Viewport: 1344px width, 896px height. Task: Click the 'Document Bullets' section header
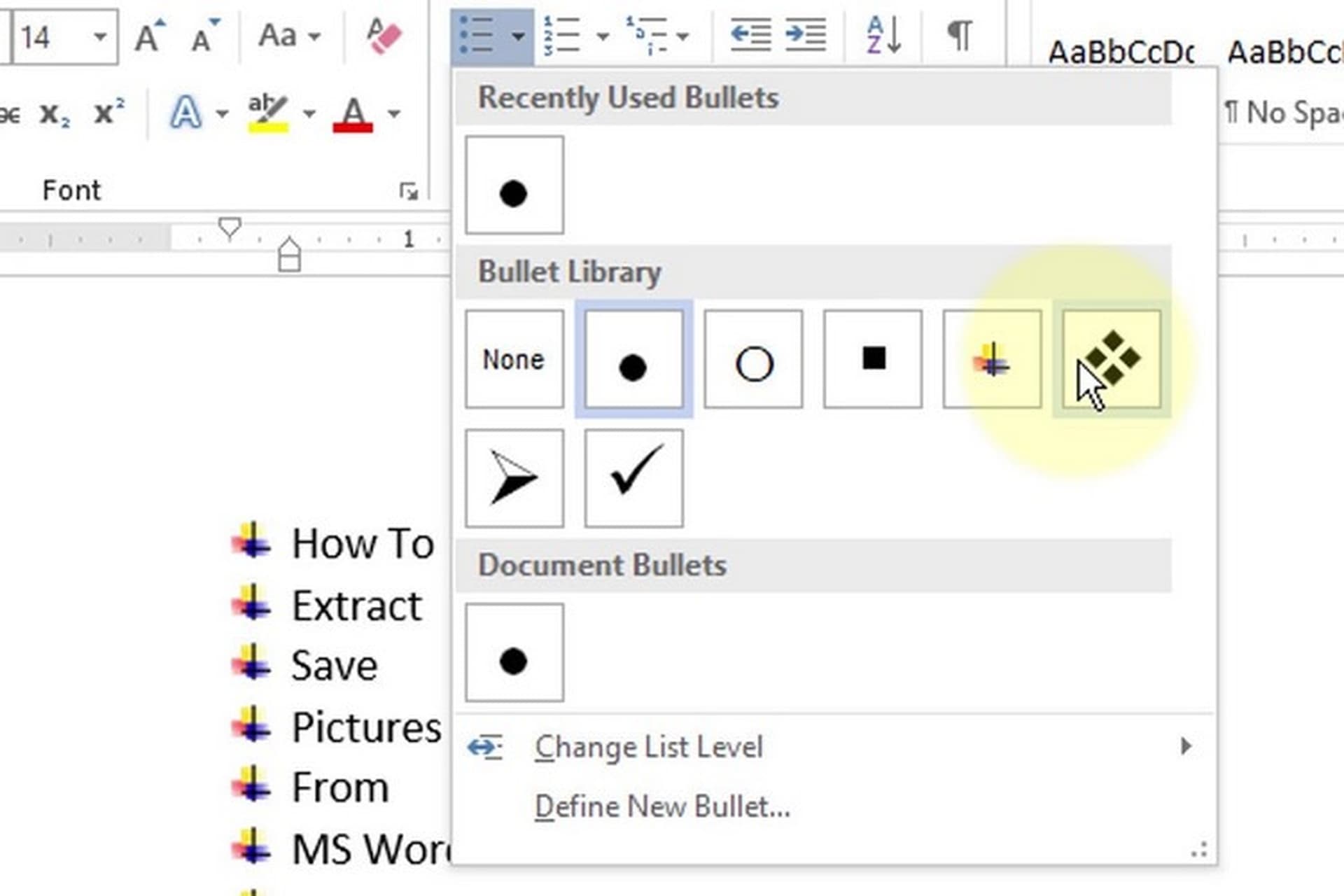601,565
